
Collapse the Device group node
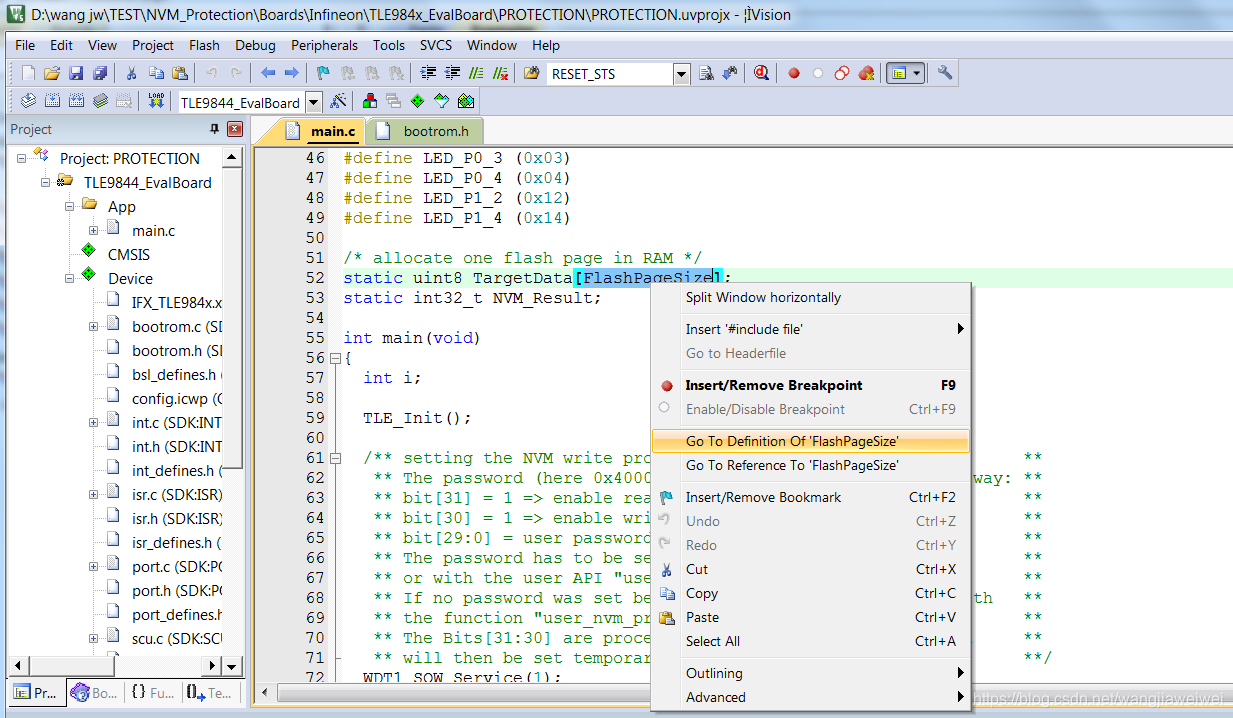pos(70,278)
